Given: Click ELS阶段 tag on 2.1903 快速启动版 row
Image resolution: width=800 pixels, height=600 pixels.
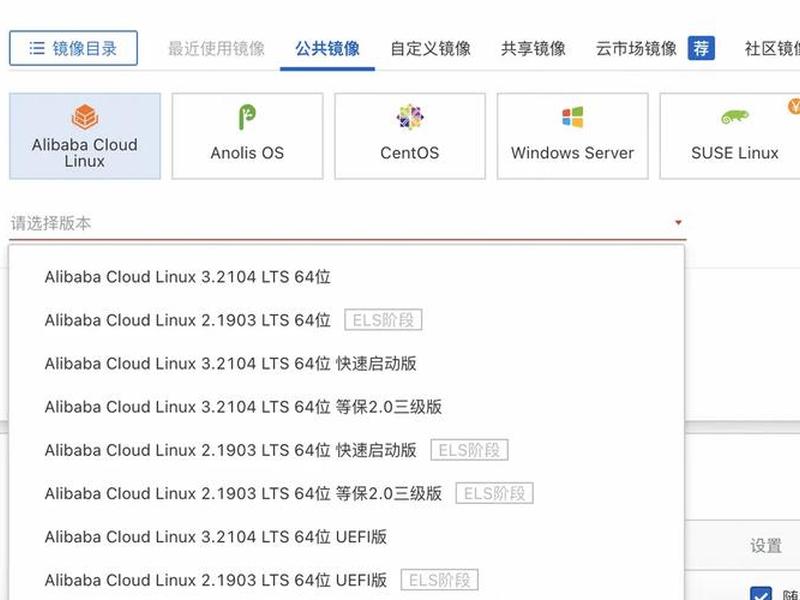Looking at the screenshot, I should click(x=469, y=450).
